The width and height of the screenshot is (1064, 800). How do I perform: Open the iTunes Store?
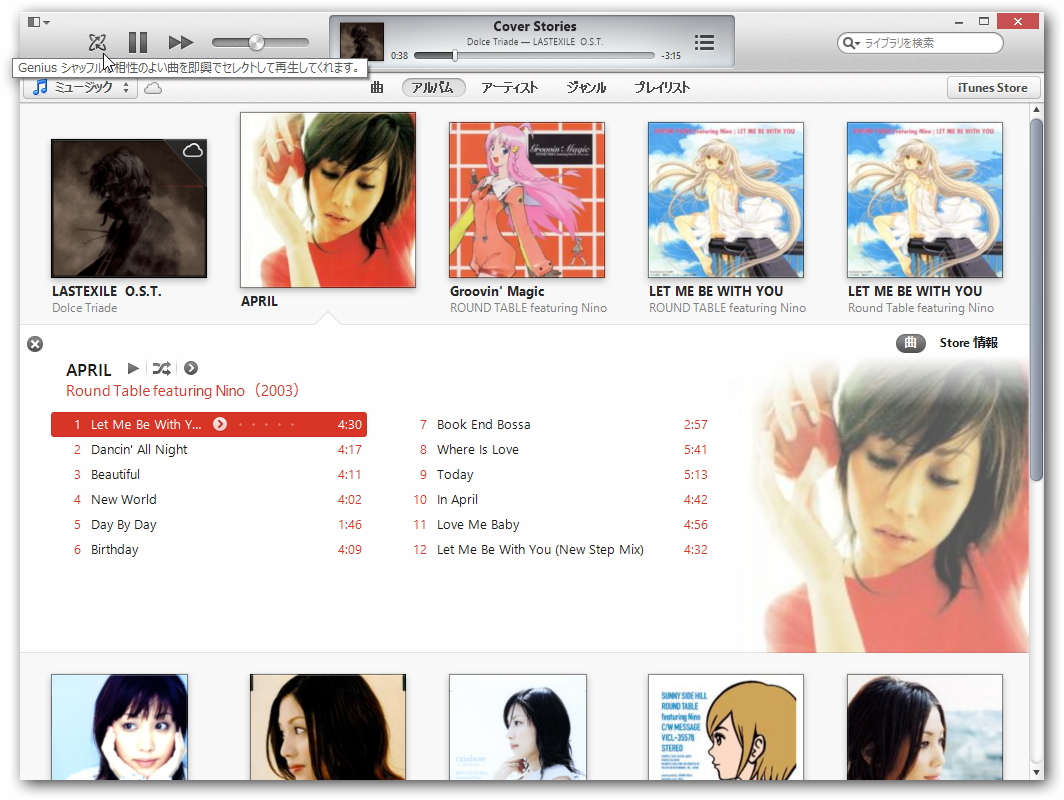[992, 88]
